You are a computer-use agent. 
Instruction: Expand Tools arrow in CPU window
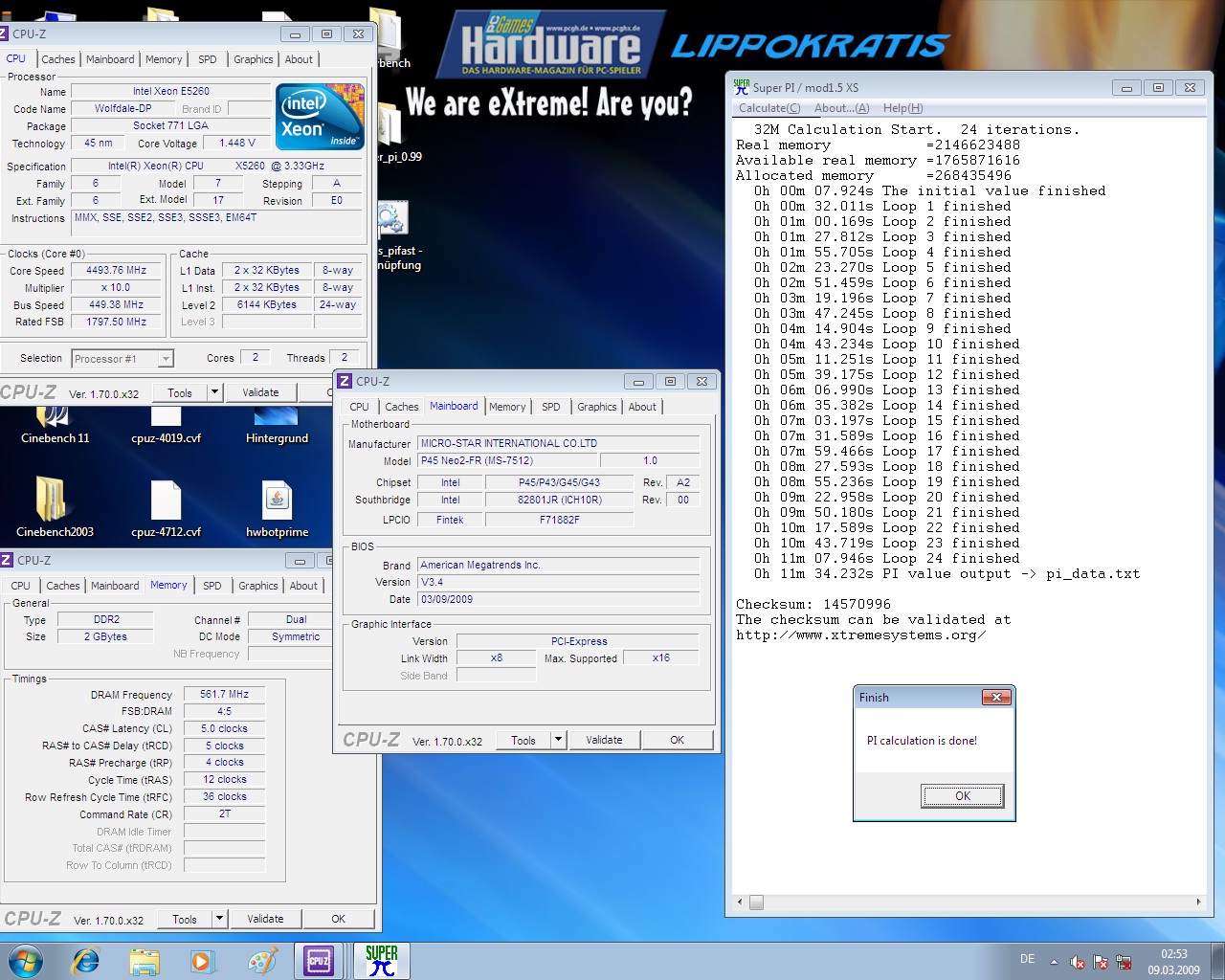[x=215, y=392]
